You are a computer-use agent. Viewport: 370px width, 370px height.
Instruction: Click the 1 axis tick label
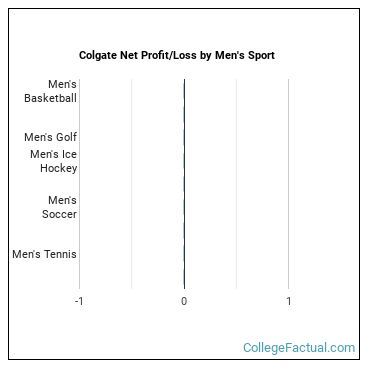[x=289, y=301]
